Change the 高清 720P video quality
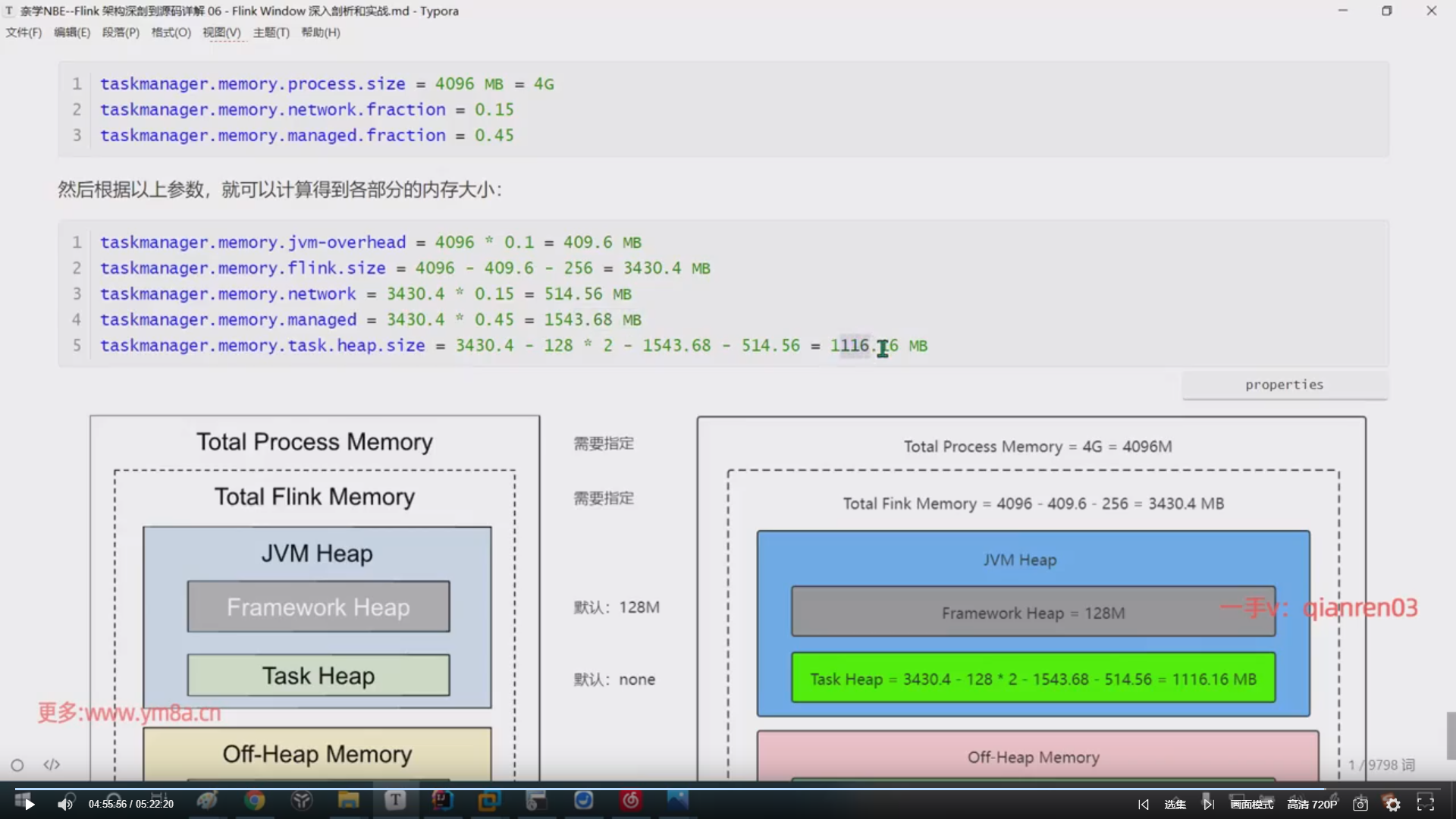This screenshot has width=1456, height=819. 1312,805
